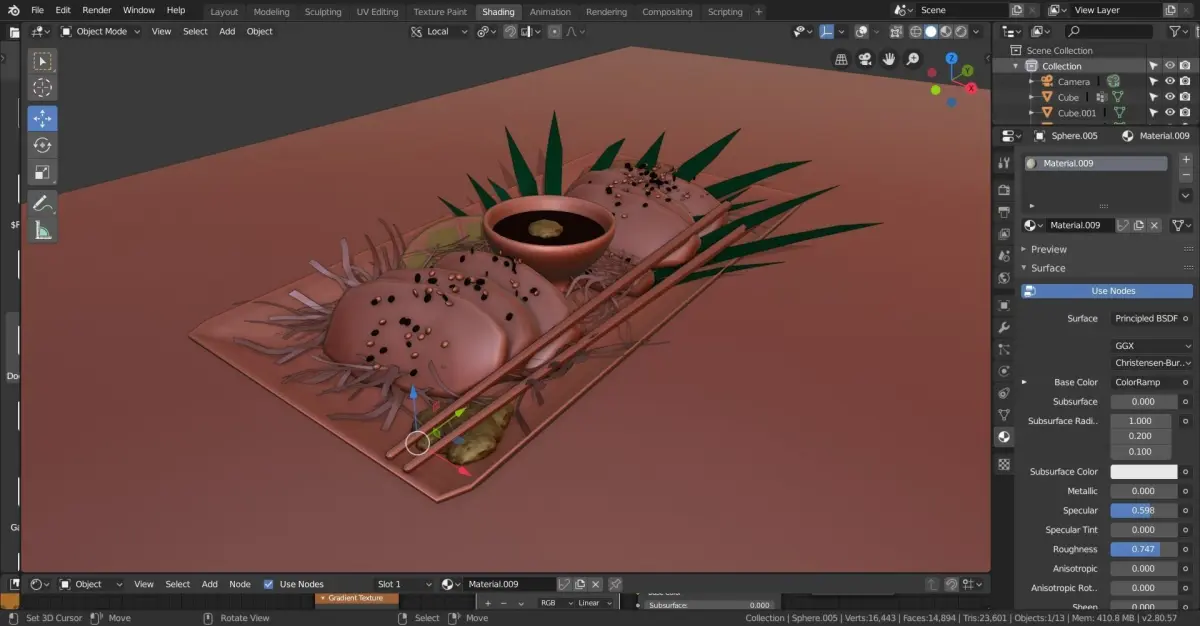Open the Tool properties tab

point(1004,162)
